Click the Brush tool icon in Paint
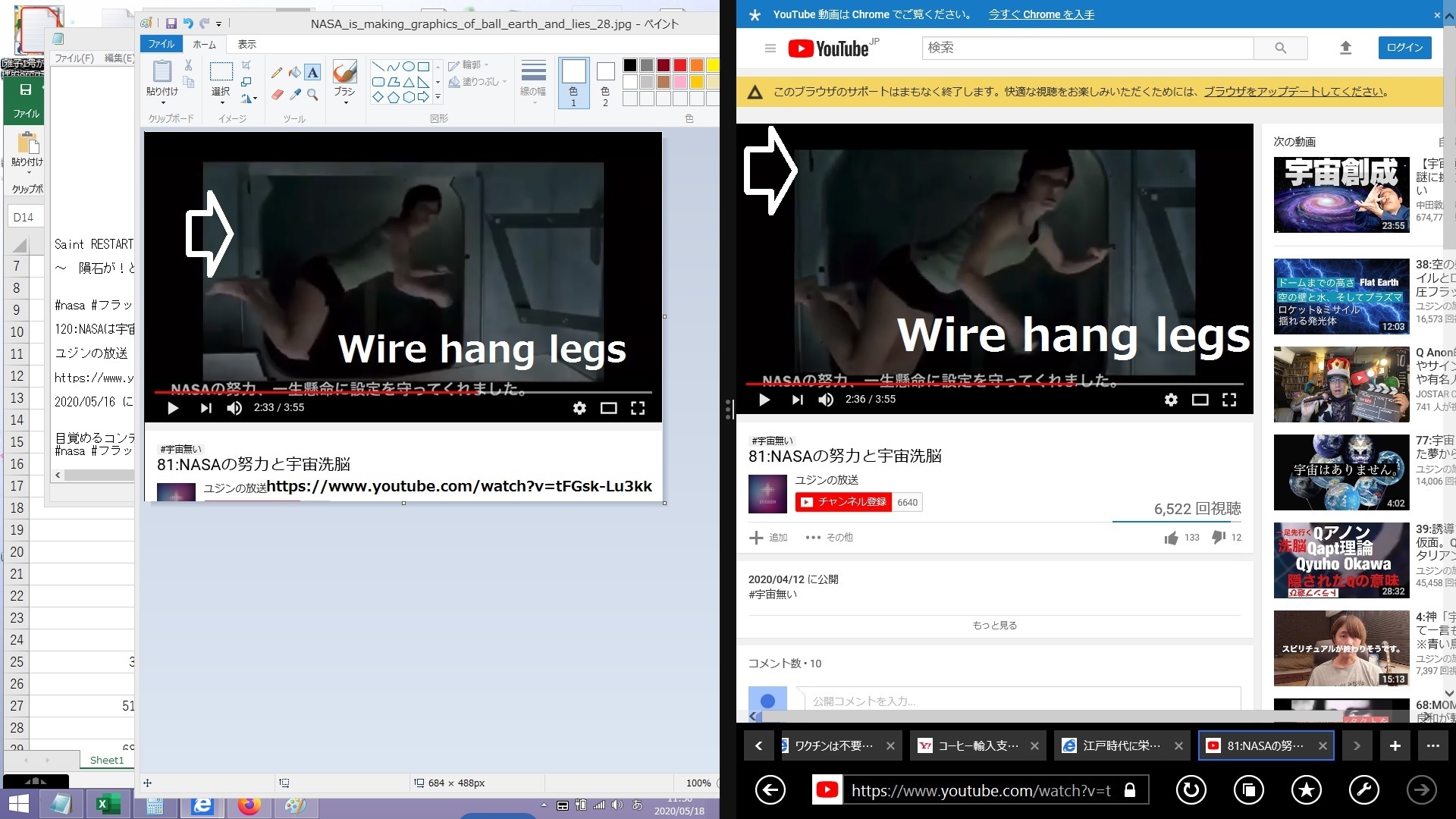This screenshot has height=819, width=1456. coord(344,72)
